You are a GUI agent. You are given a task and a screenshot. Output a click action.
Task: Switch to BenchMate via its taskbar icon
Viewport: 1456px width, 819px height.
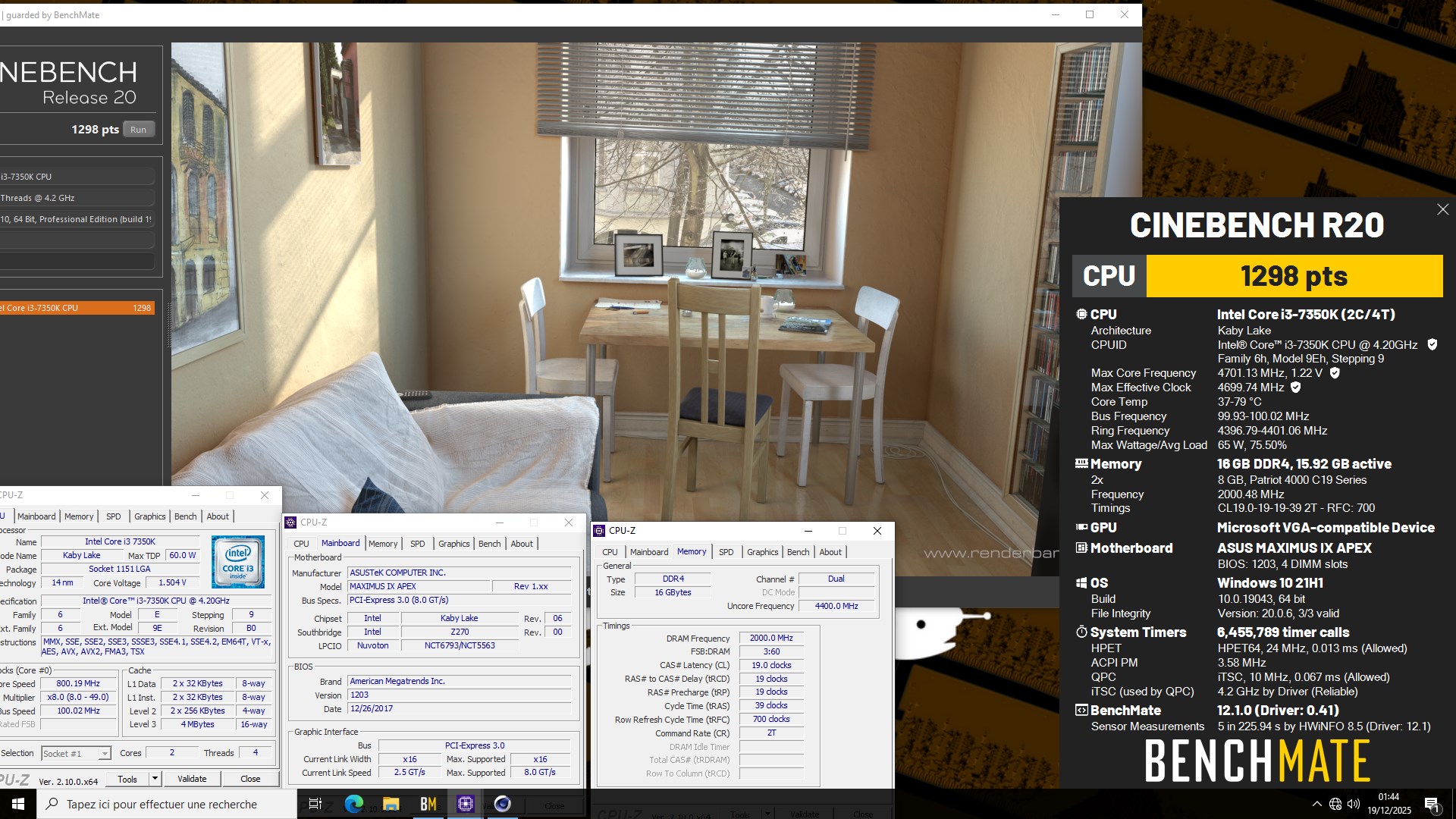428,804
